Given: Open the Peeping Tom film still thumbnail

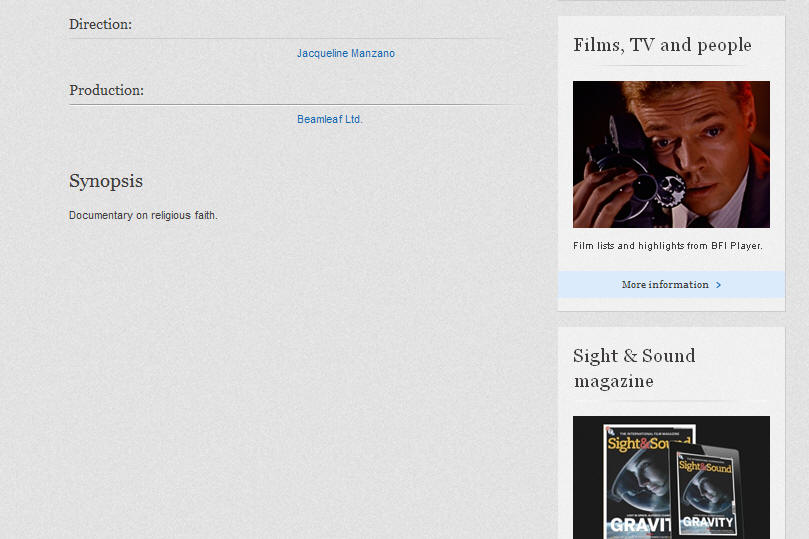Looking at the screenshot, I should (x=671, y=154).
